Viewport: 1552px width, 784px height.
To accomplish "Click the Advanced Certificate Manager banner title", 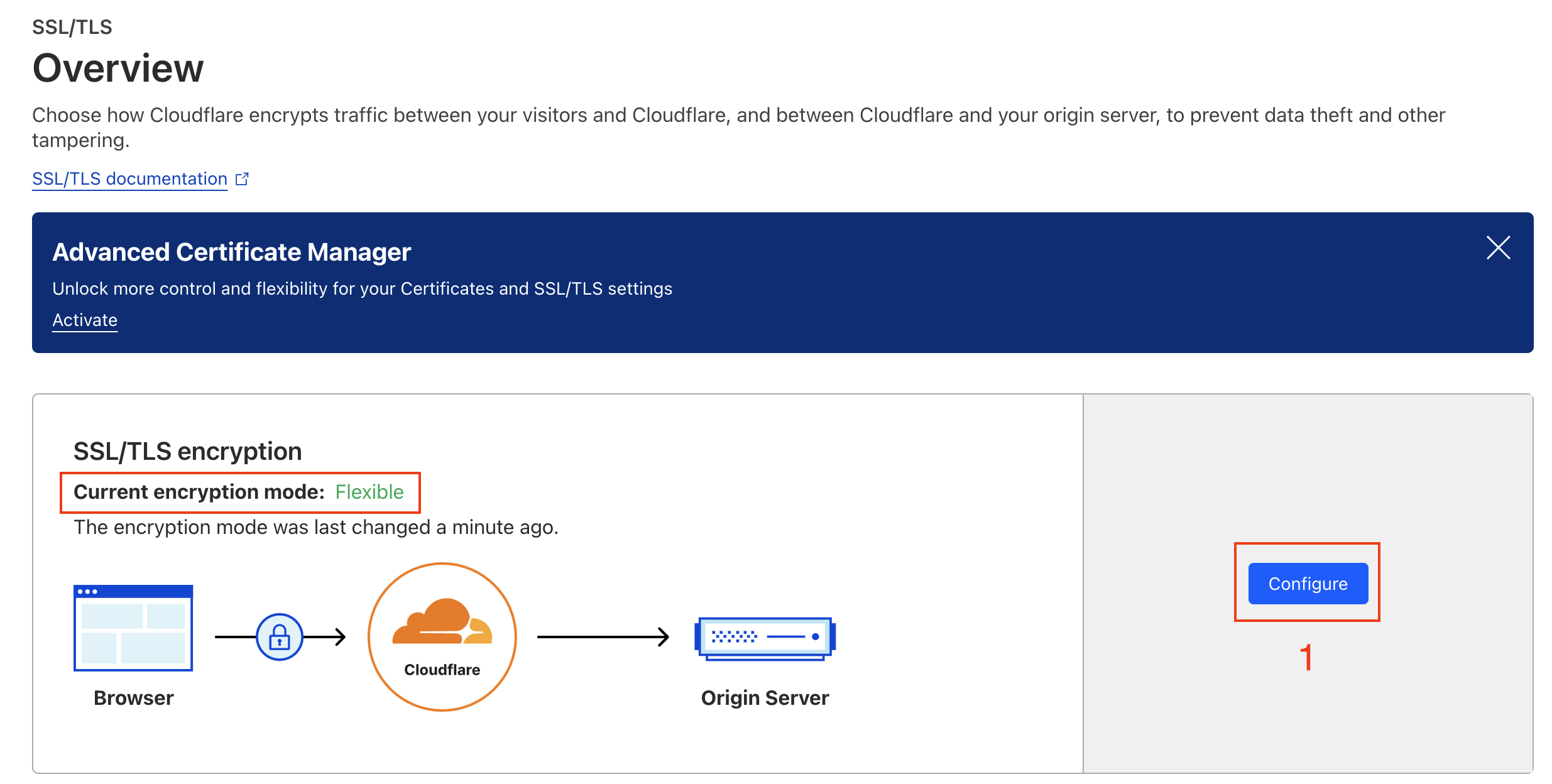I will [x=231, y=252].
